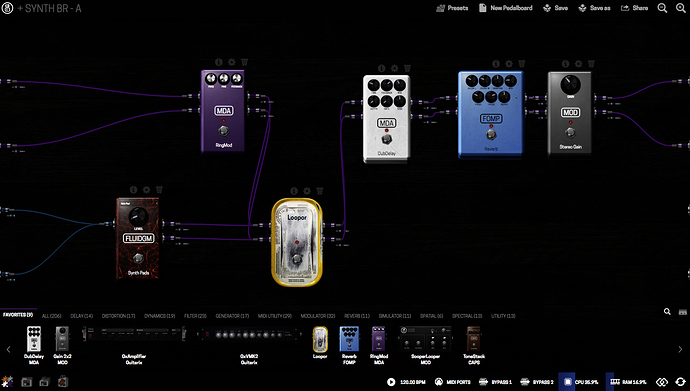Toggle the Looper pedal footswitch
Viewport: 690px width, 391px height.
click(x=297, y=258)
